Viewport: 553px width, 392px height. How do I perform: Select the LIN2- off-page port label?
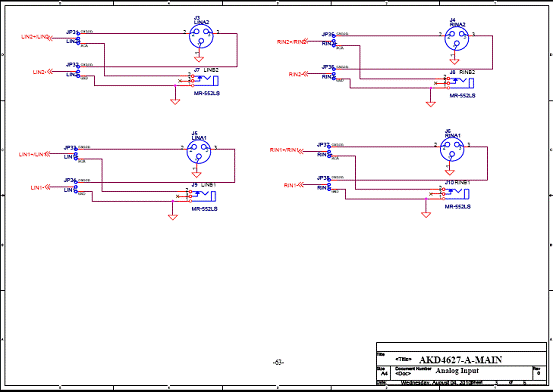(x=42, y=72)
